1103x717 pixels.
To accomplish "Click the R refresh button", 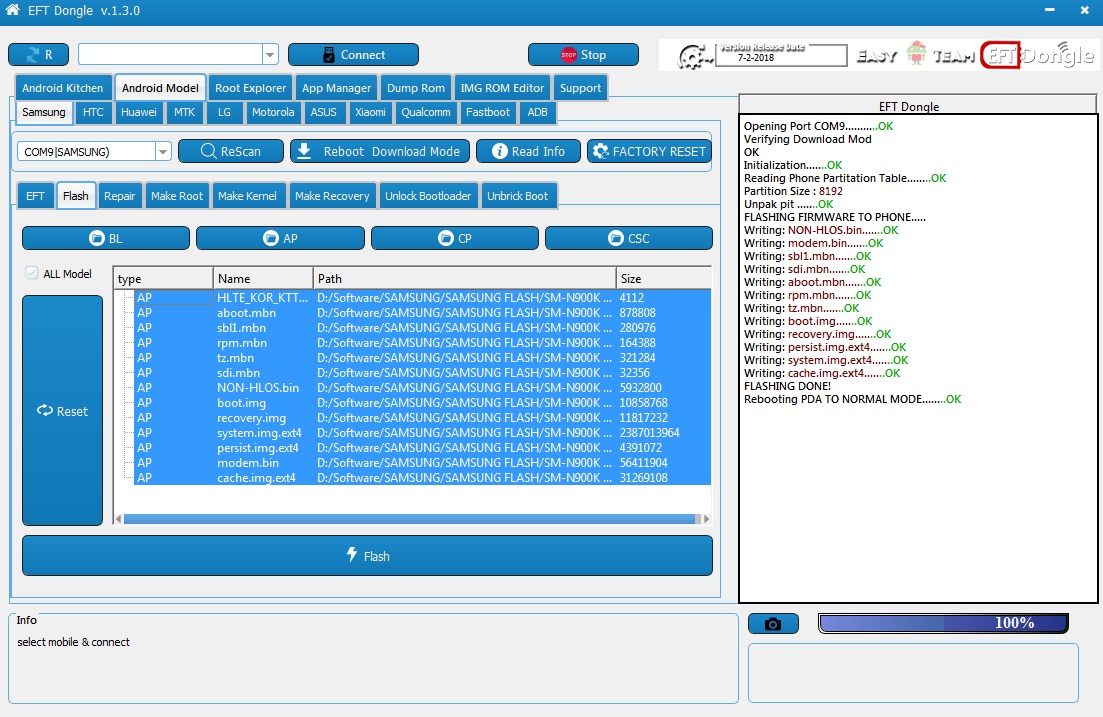I will point(39,55).
